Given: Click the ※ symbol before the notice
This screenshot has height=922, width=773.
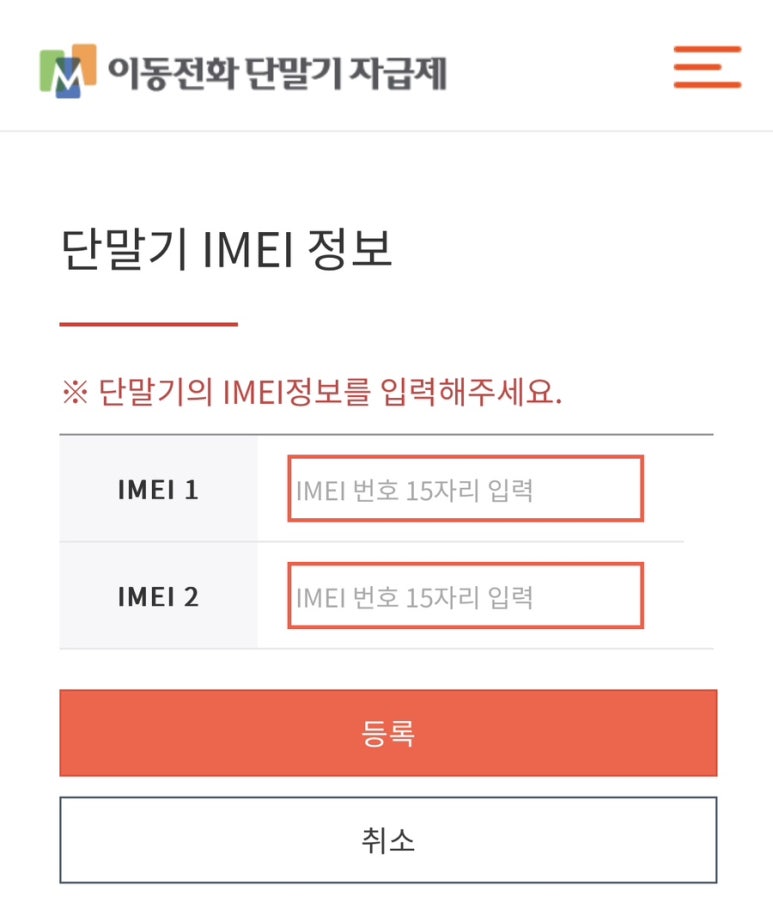Looking at the screenshot, I should point(75,392).
